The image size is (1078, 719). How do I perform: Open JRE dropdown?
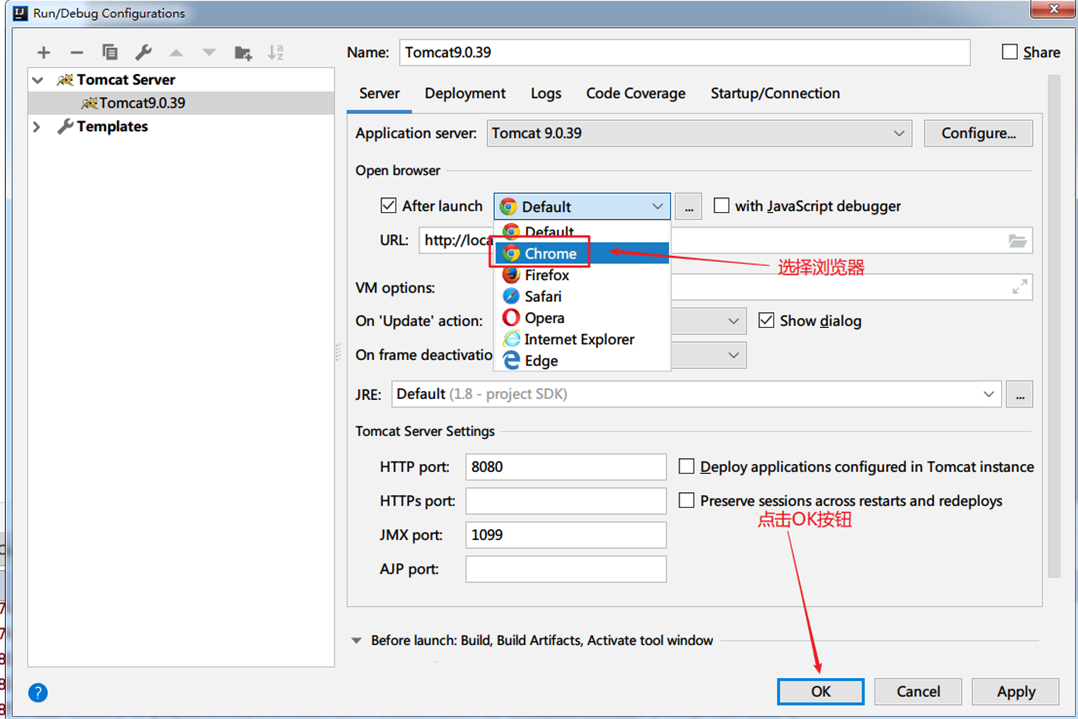(696, 394)
